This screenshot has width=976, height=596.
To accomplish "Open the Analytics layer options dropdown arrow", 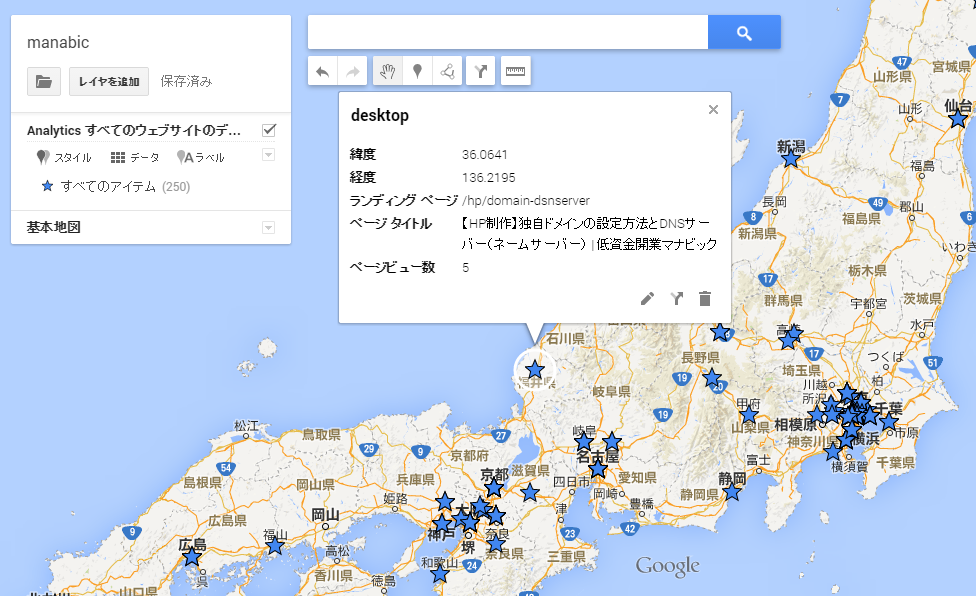I will point(268,155).
